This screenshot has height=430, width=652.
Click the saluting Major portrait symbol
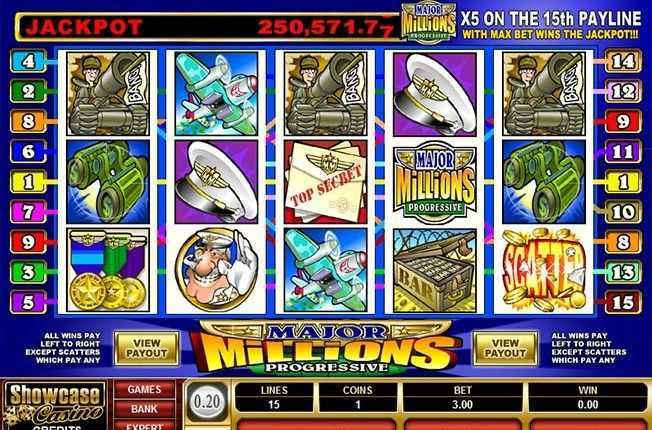pyautogui.click(x=216, y=270)
